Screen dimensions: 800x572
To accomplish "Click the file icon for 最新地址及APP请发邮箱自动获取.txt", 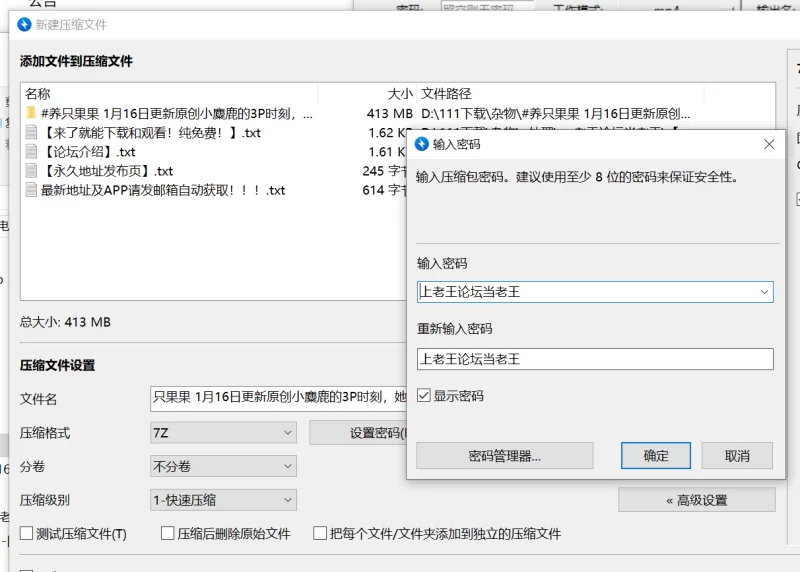I will coord(31,190).
